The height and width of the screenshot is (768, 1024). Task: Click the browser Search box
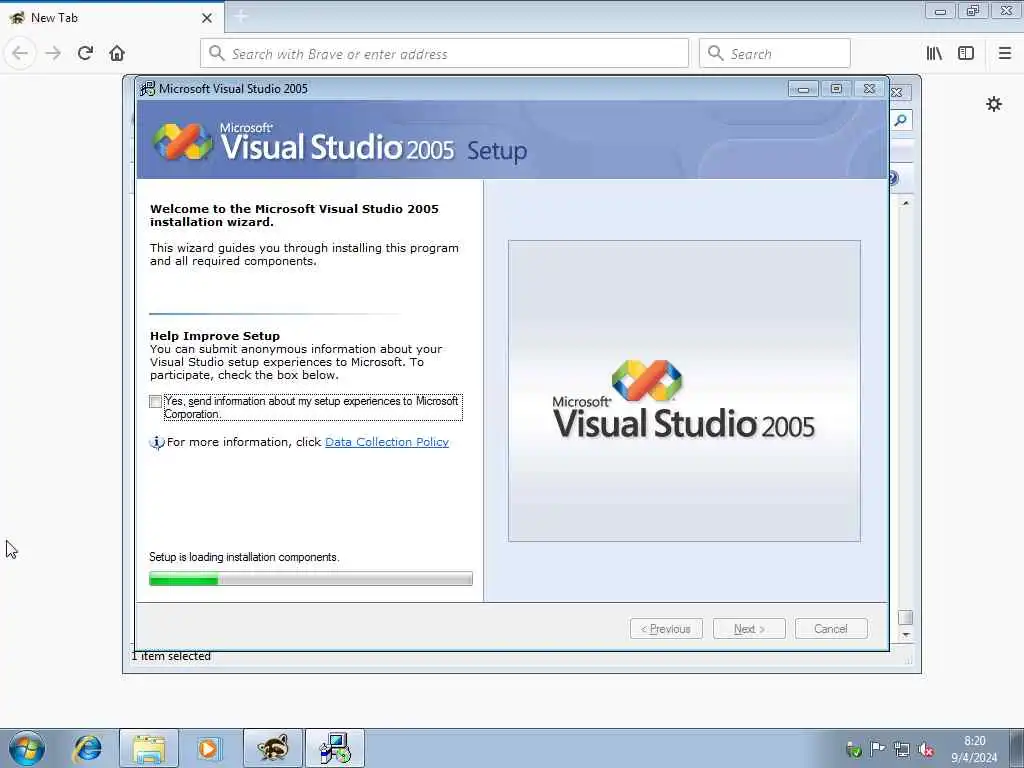tap(775, 54)
